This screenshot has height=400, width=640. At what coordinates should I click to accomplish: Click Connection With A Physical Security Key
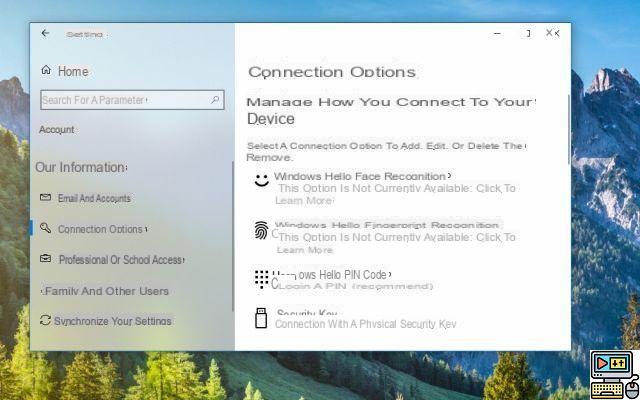pos(365,324)
